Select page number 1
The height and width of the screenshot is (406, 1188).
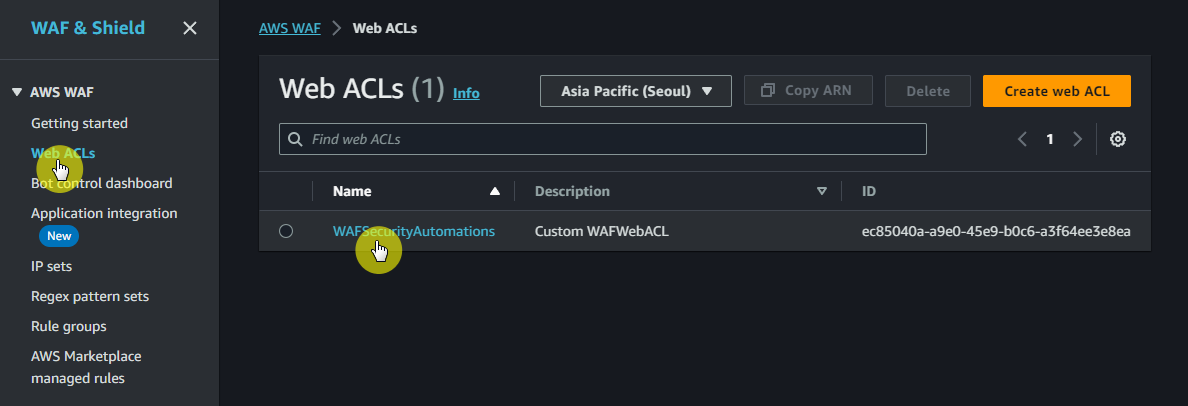point(1050,139)
